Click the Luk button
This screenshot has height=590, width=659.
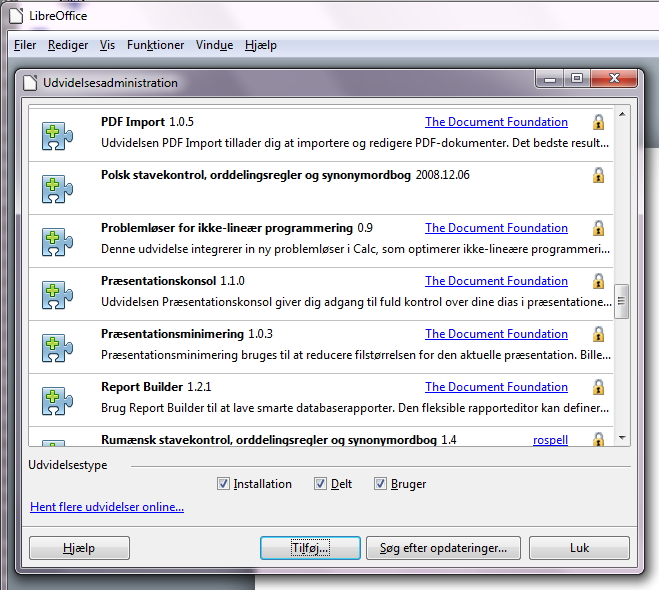click(x=579, y=548)
